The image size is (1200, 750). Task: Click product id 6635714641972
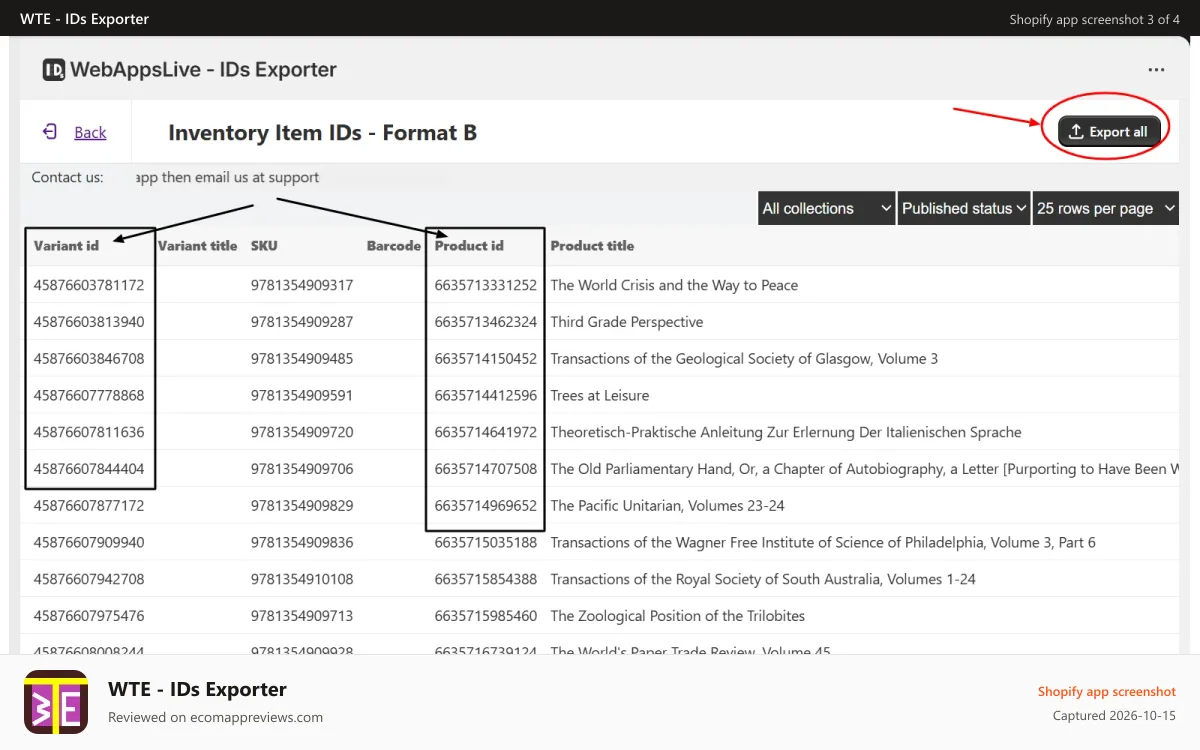point(486,432)
